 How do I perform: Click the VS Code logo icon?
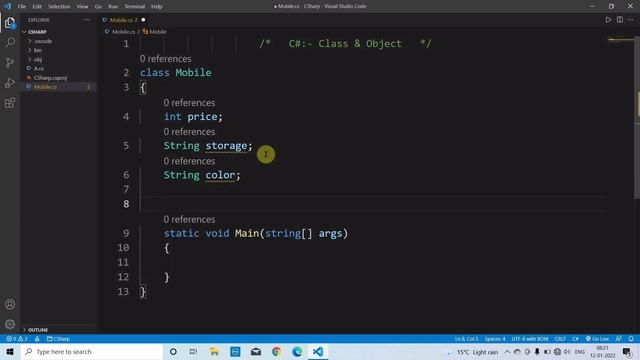pos(7,6)
